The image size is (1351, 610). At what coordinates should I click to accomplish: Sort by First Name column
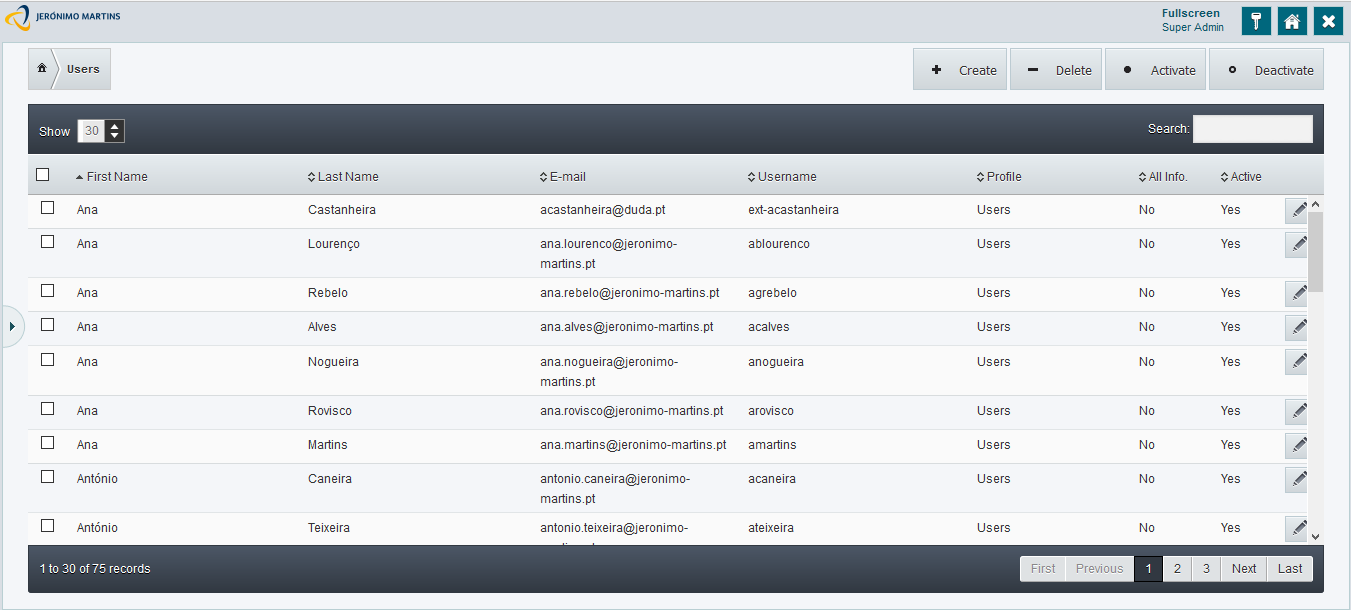(x=111, y=177)
